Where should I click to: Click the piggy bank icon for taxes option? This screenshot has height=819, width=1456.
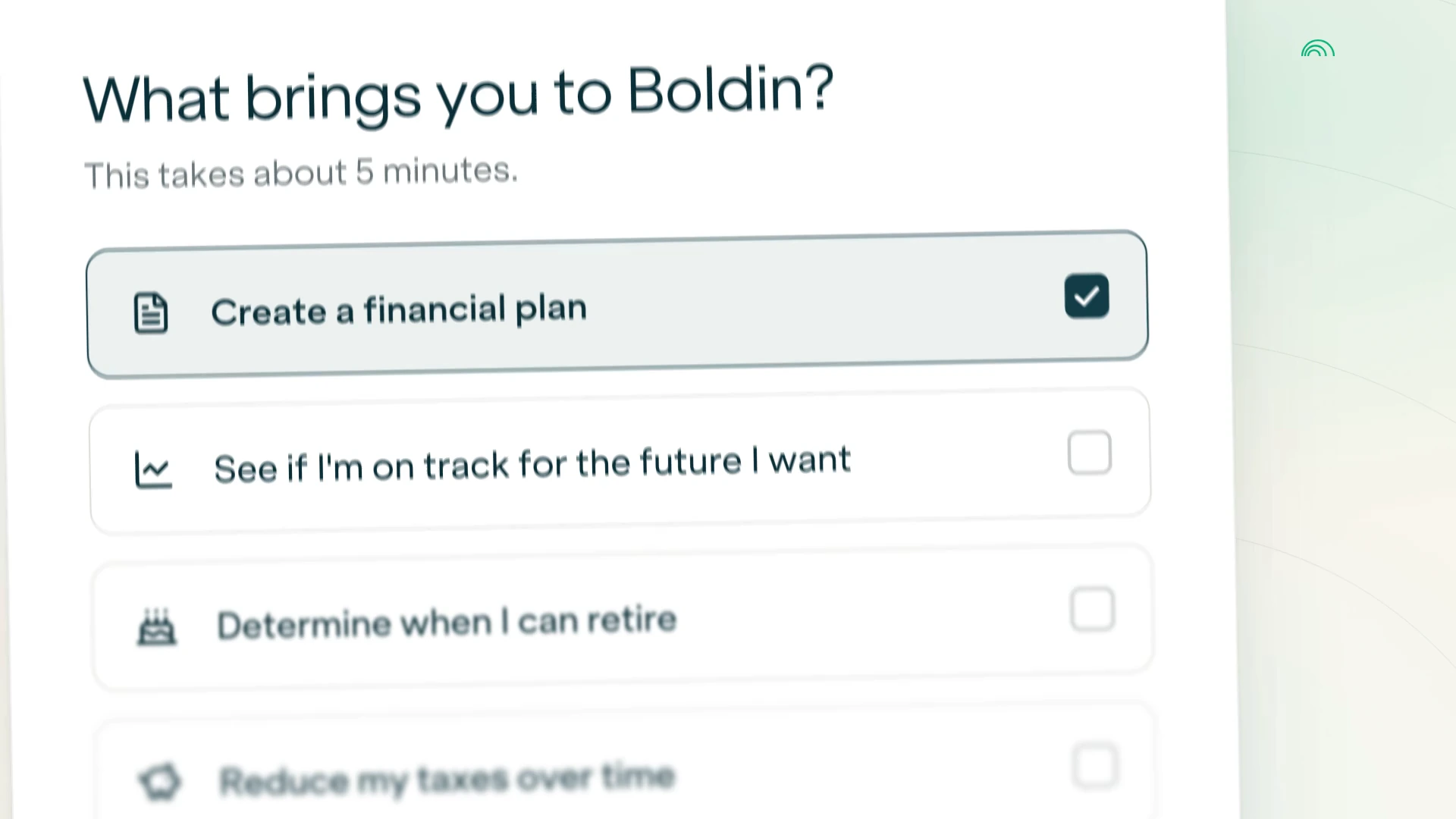pos(160,781)
